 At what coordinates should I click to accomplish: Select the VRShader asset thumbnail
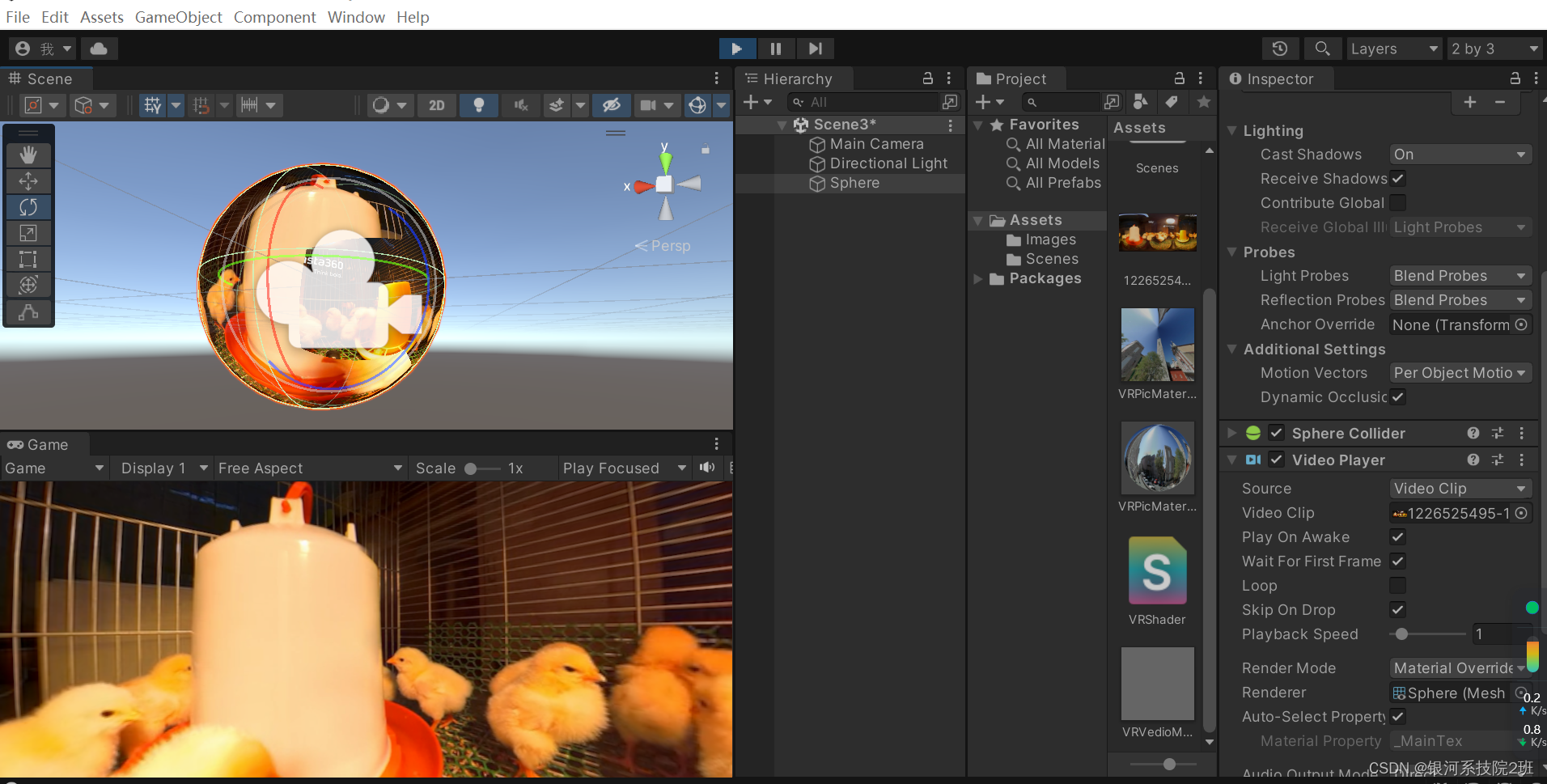(x=1156, y=570)
